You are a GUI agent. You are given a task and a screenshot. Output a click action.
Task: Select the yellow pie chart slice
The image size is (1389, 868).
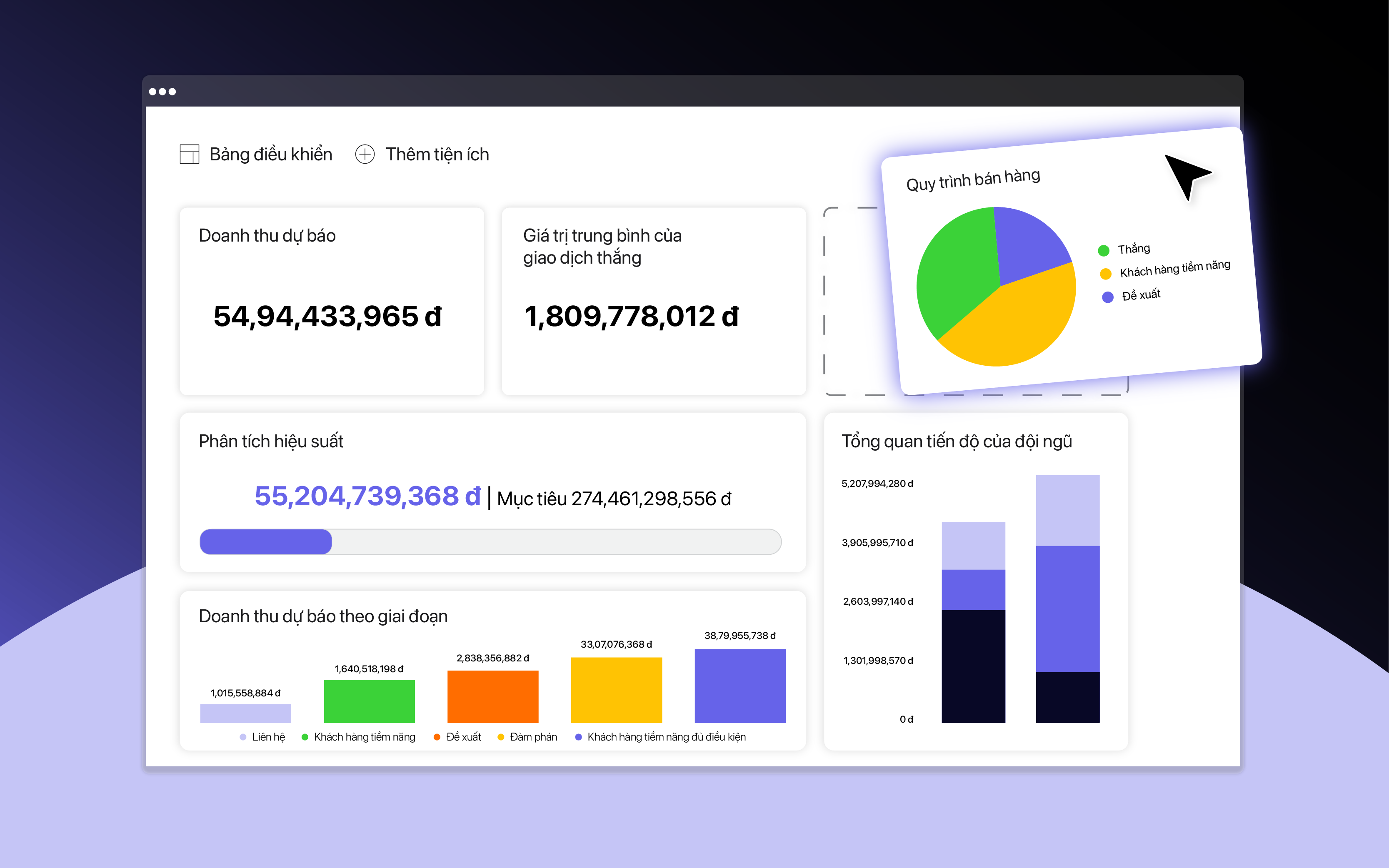pos(1017,324)
